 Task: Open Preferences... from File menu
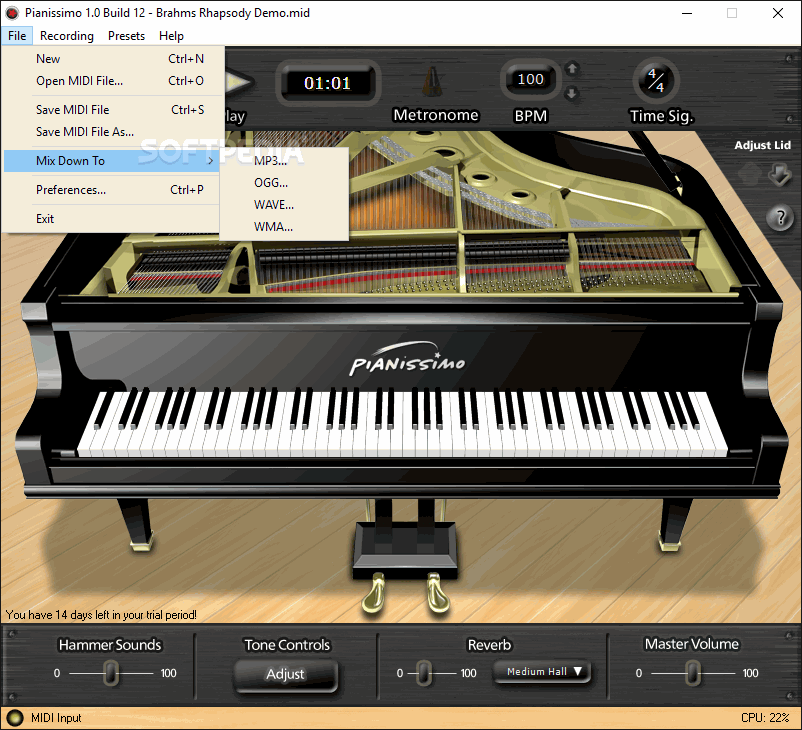(113, 190)
